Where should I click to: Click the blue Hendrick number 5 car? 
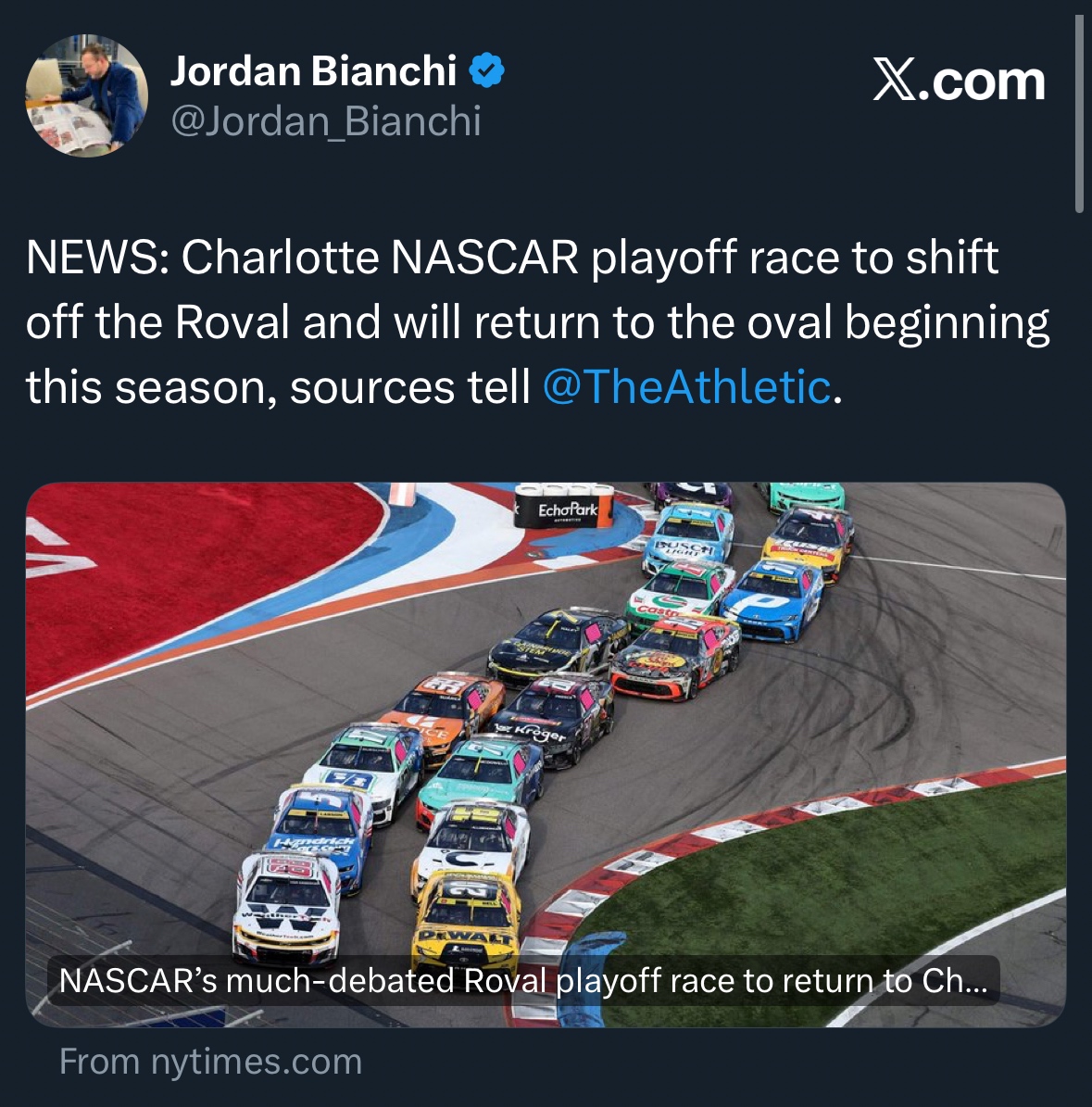tap(321, 835)
